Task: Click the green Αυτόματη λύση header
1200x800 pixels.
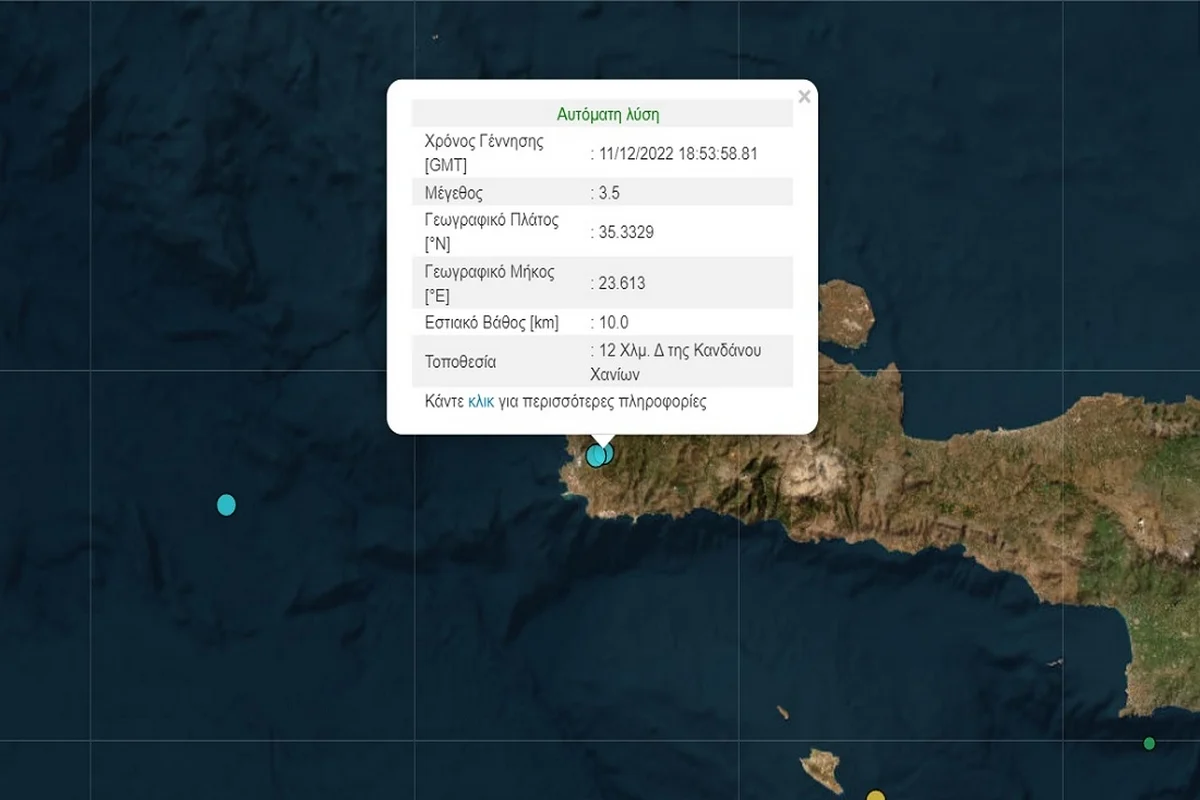Action: [608, 114]
